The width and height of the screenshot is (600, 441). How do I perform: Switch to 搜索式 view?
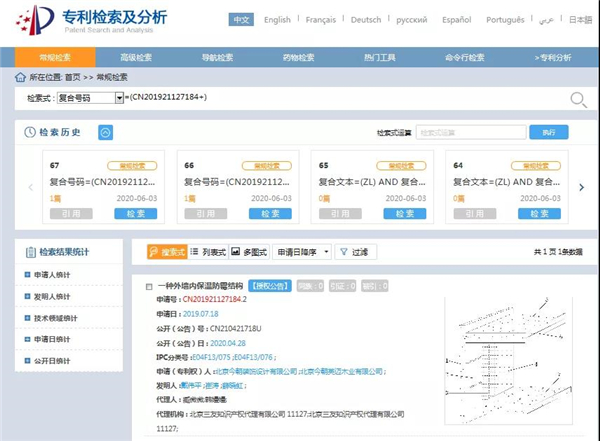click(167, 252)
